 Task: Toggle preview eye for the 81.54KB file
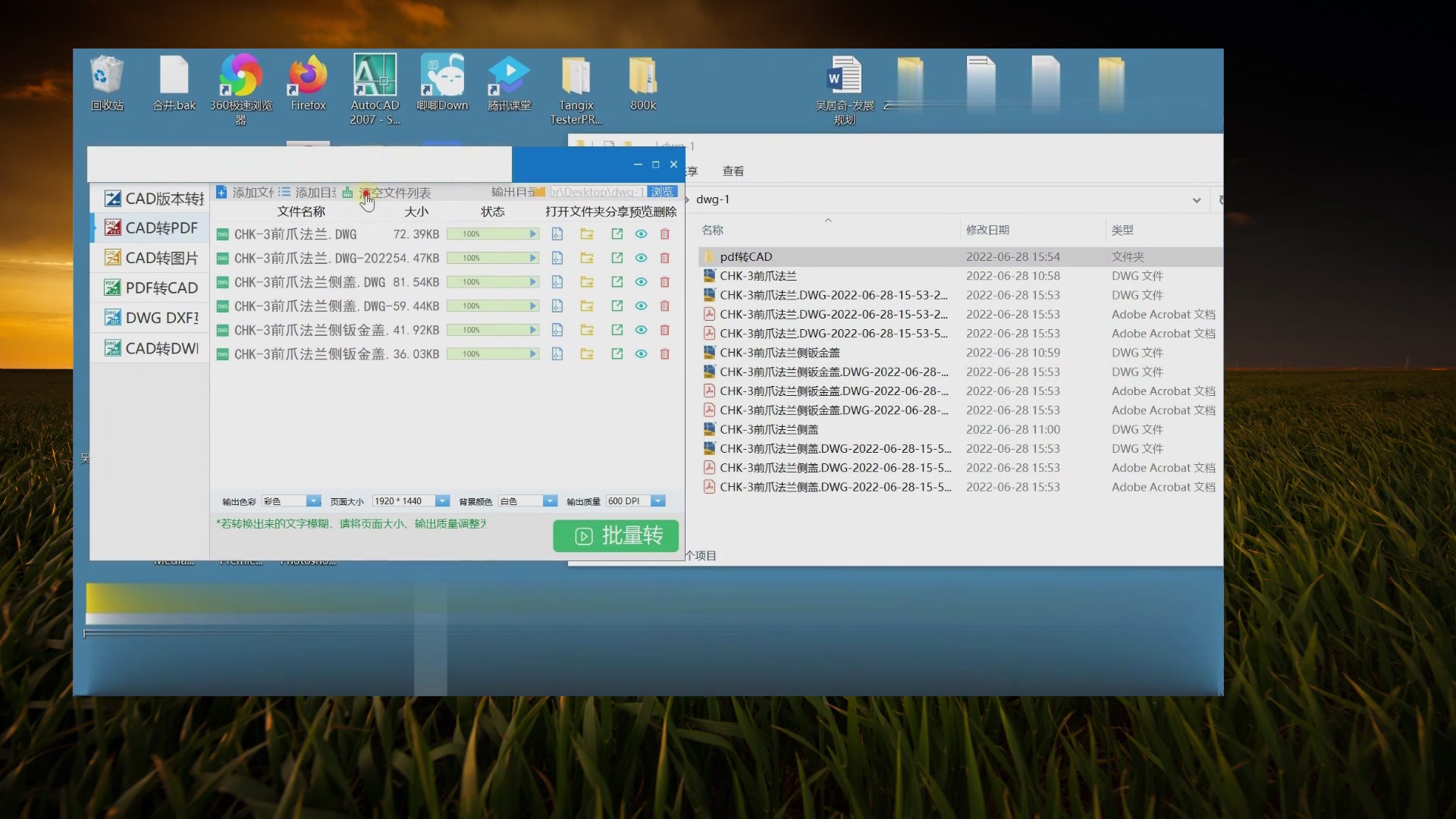tap(641, 282)
